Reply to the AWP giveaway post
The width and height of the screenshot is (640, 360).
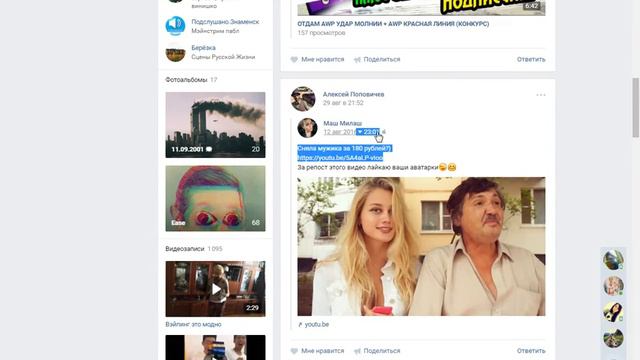(x=531, y=59)
